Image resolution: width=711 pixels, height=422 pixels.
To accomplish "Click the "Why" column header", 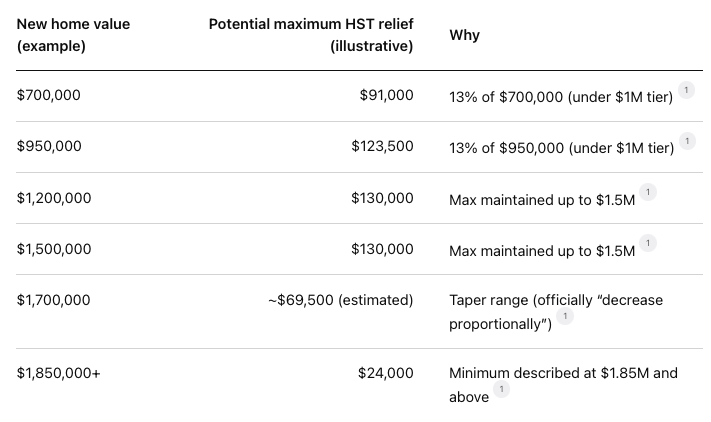I will tap(464, 35).
